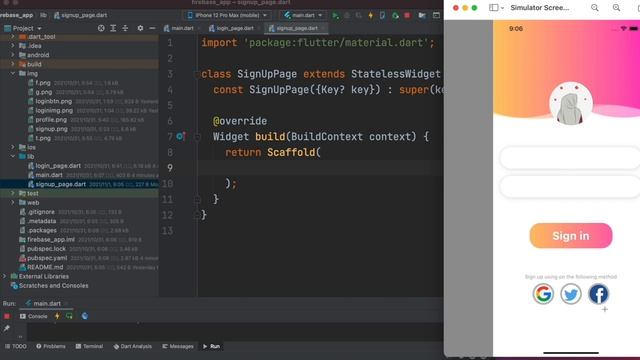This screenshot has width=640, height=360.
Task: Hot restart green icon in Run panel
Action: (x=69, y=316)
